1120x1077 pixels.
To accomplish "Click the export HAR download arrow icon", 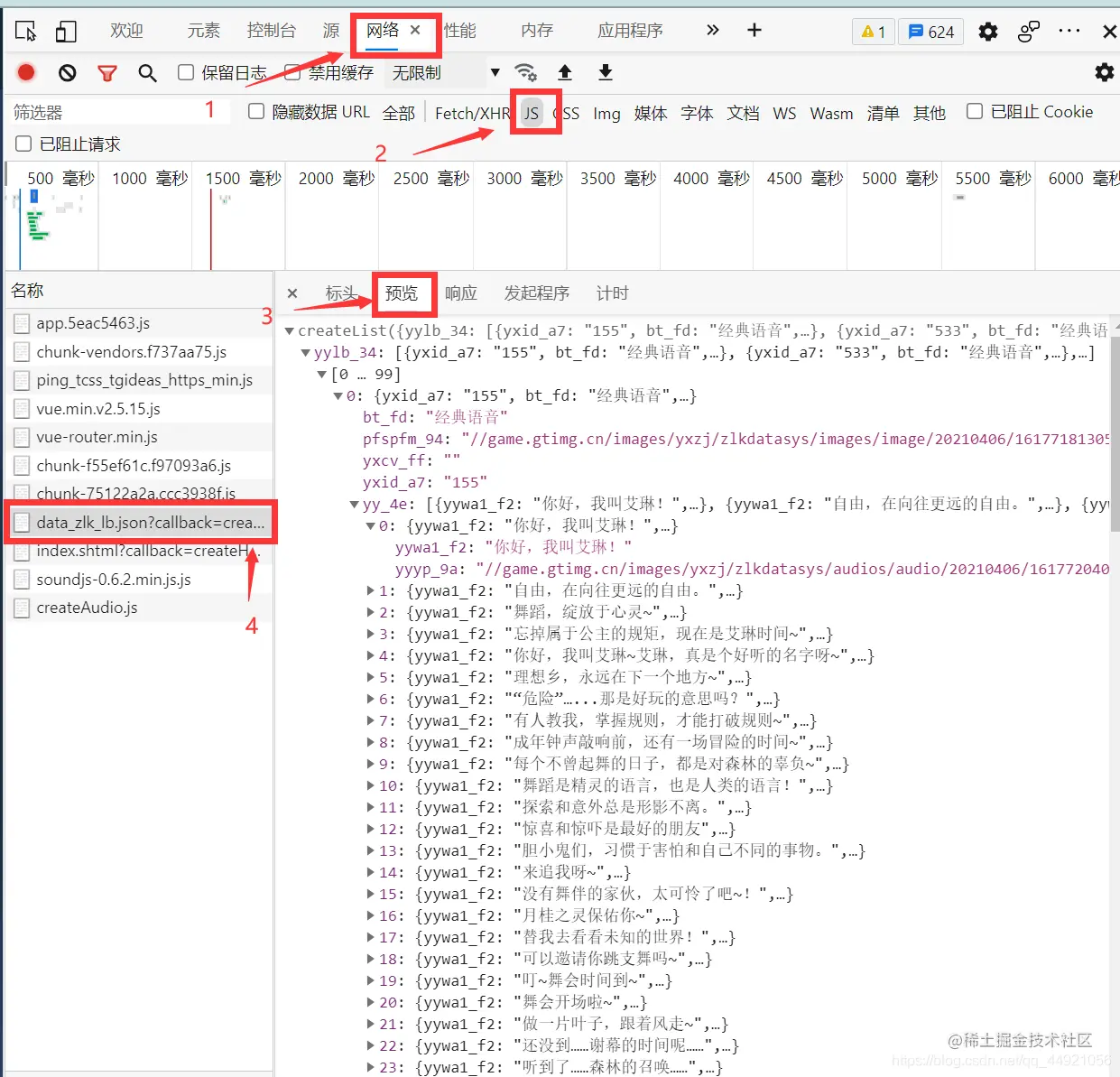I will 606,72.
